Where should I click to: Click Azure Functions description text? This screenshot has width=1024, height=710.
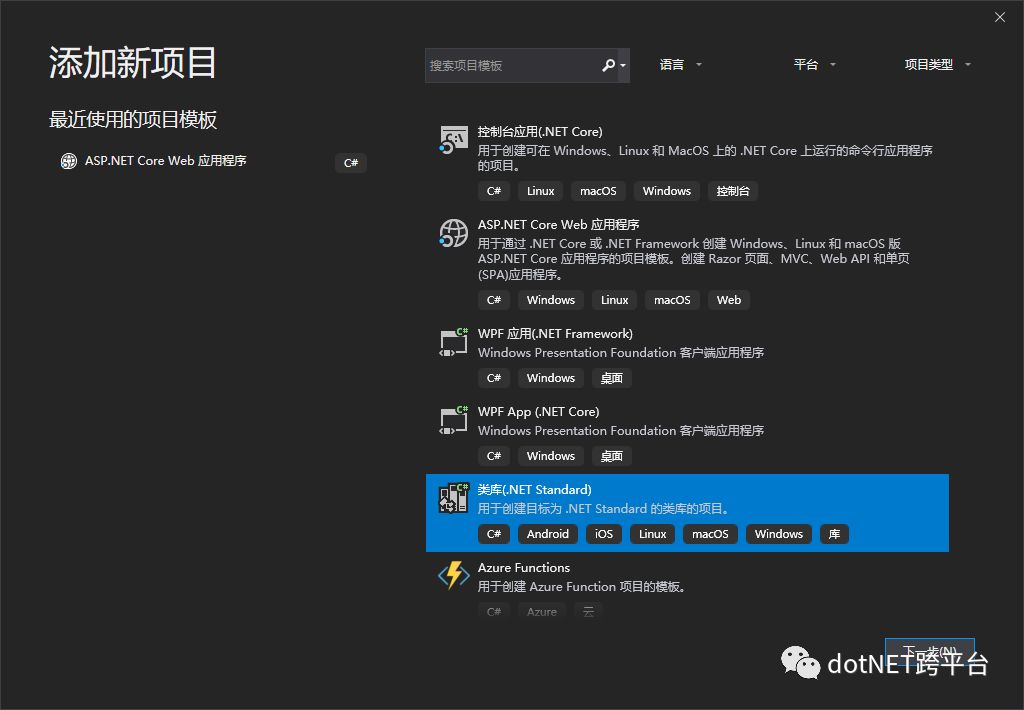pyautogui.click(x=583, y=587)
